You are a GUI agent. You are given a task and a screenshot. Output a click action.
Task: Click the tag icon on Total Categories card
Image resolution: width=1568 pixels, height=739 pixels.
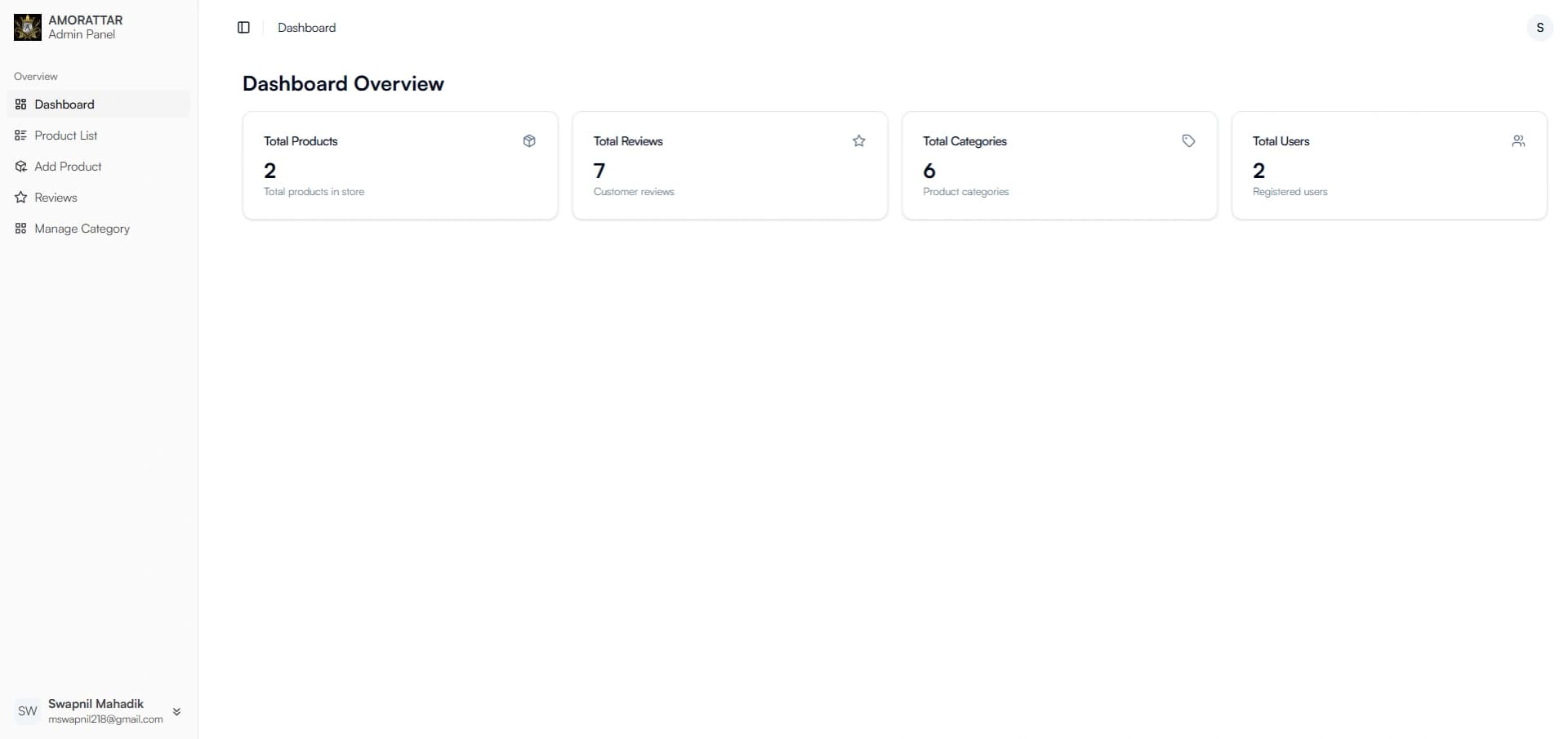coord(1189,141)
